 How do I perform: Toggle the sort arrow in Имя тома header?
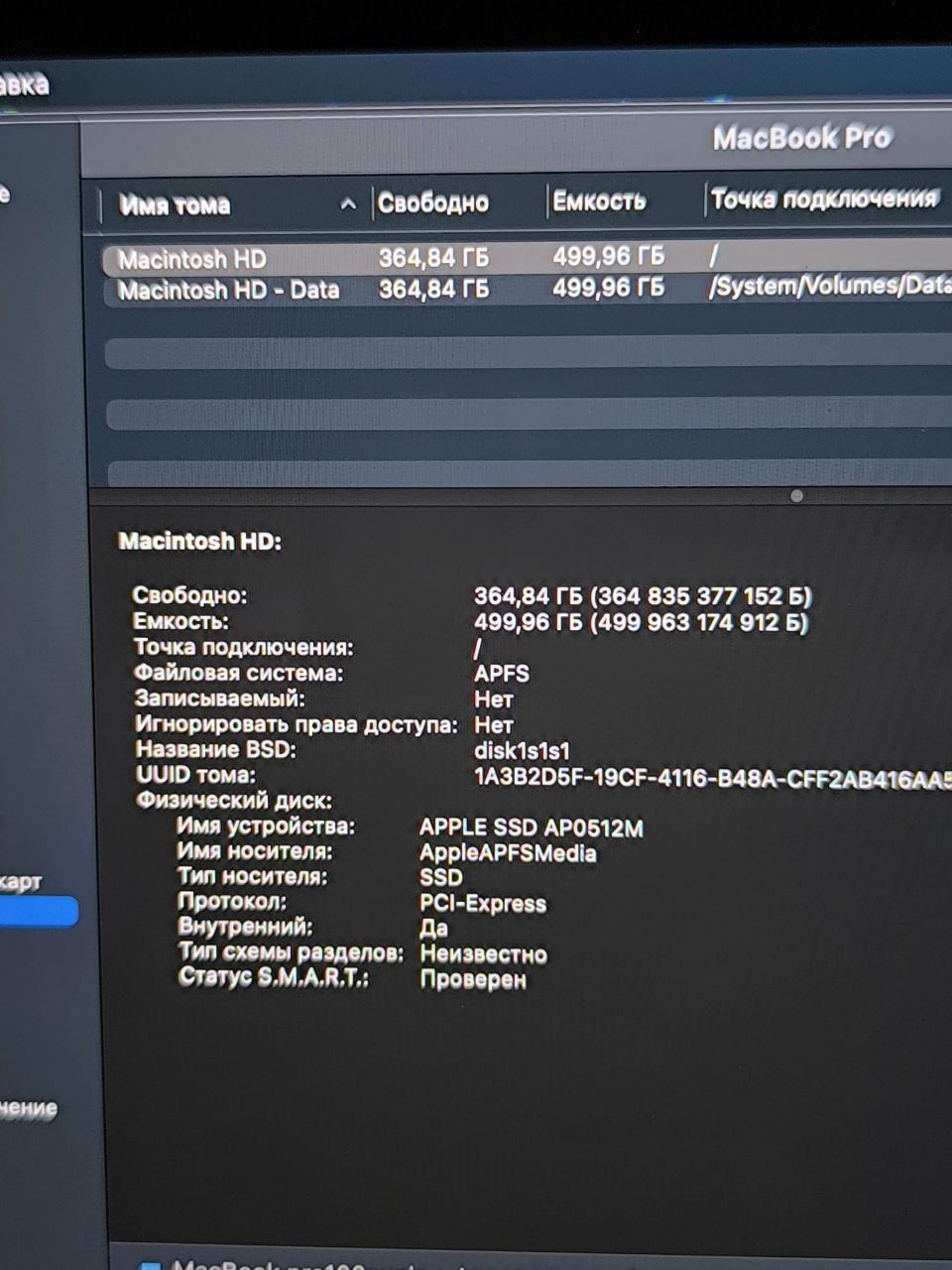coord(347,204)
